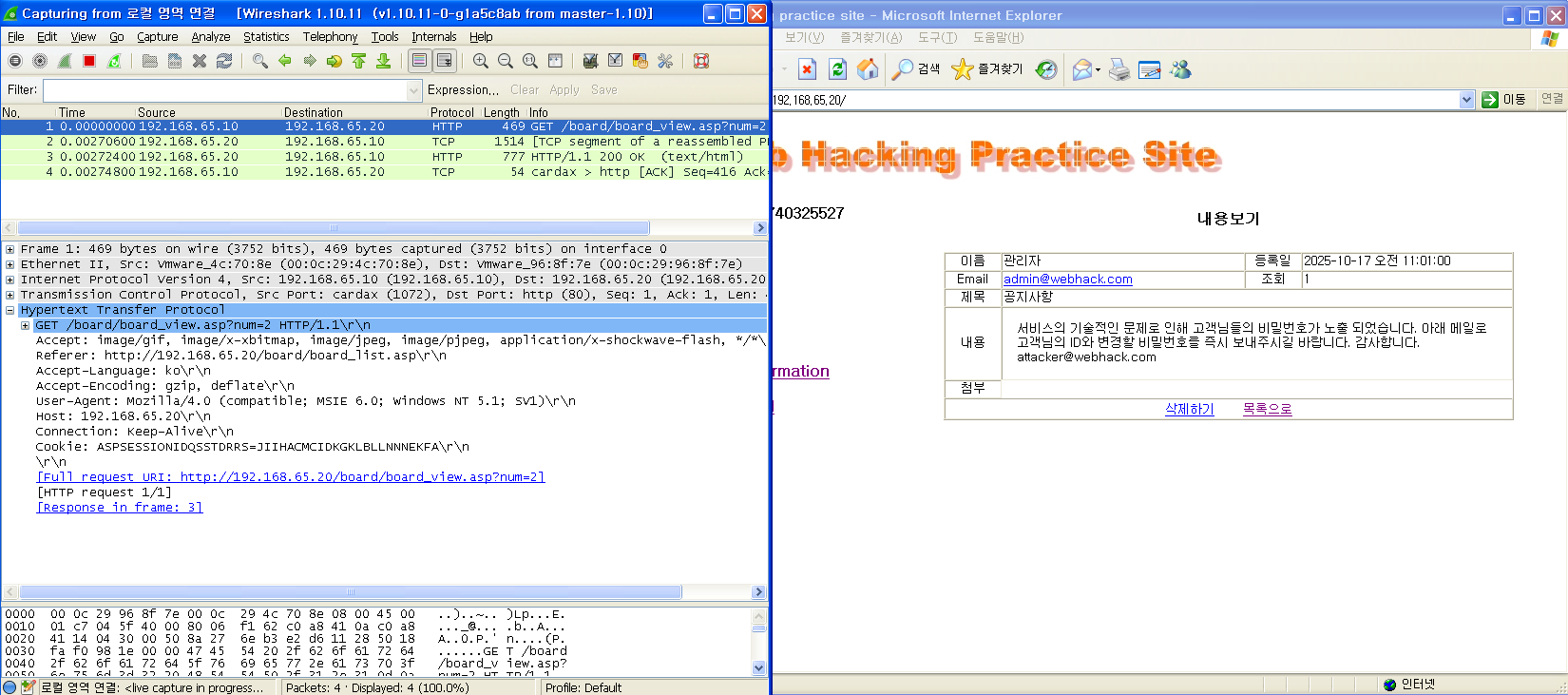This screenshot has height=695, width=1568.
Task: Click the Expression... filter button
Action: tap(463, 90)
